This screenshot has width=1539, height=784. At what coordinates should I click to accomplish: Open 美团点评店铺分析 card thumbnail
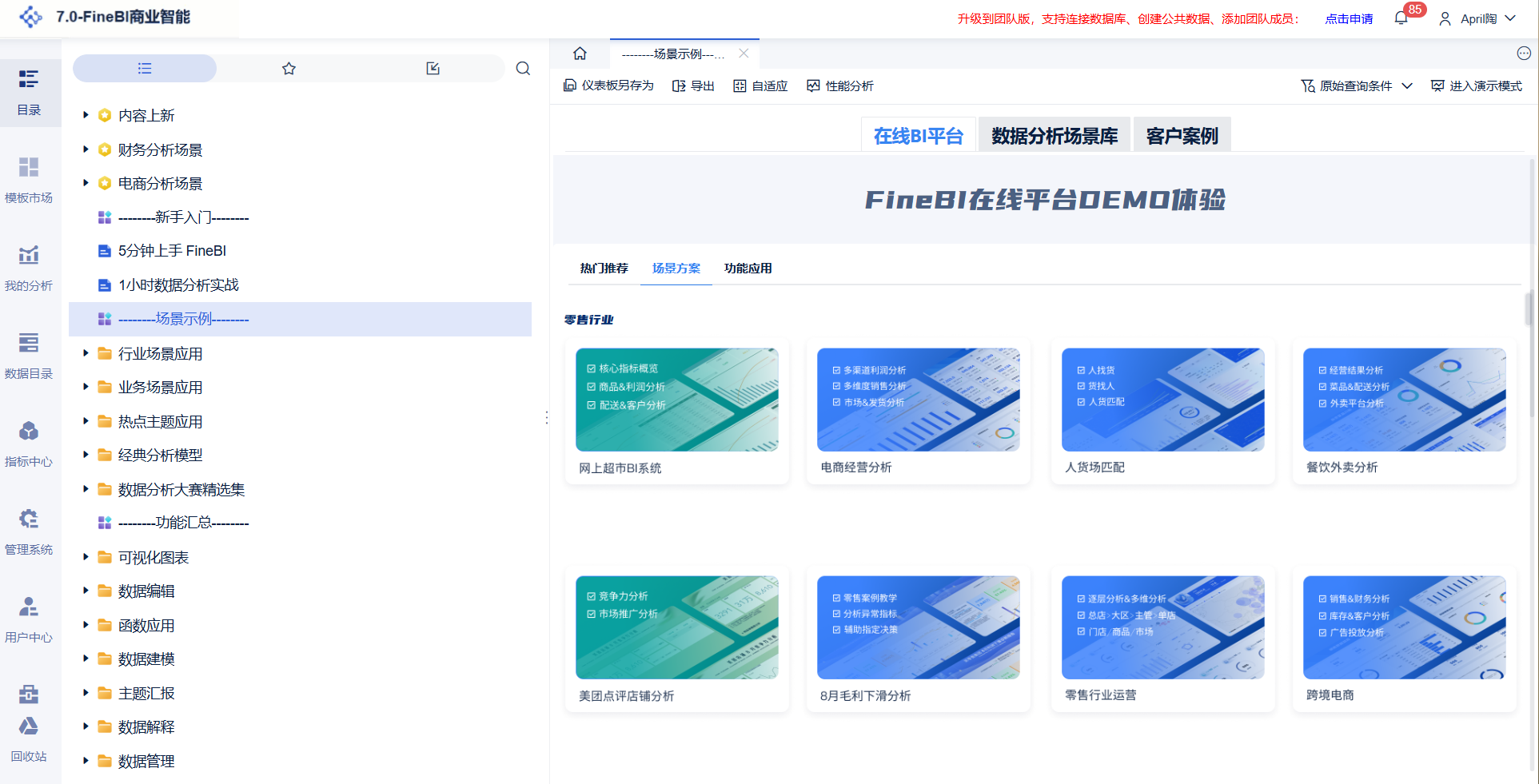pos(677,627)
